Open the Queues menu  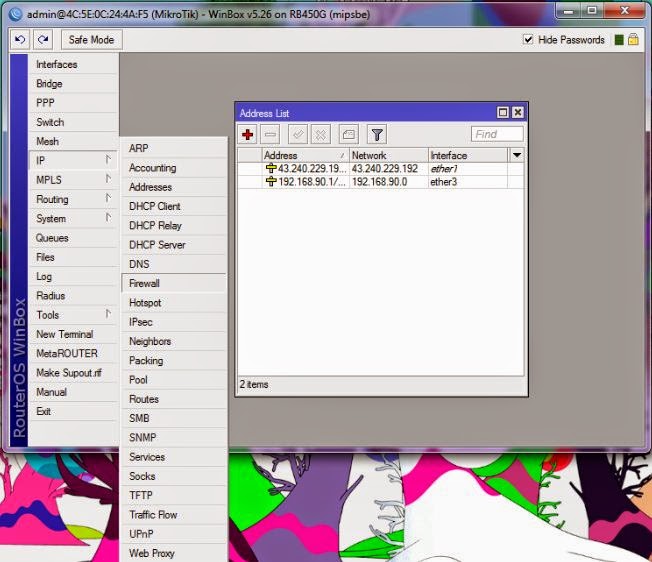[x=73, y=238]
